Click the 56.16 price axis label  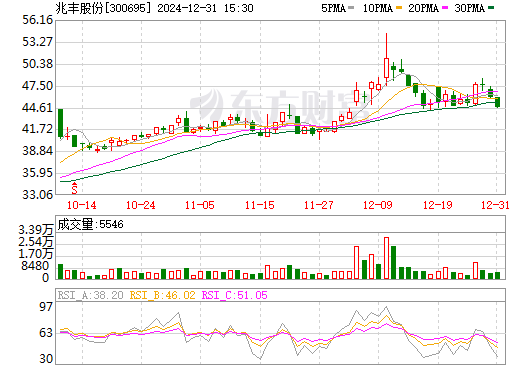point(38,20)
